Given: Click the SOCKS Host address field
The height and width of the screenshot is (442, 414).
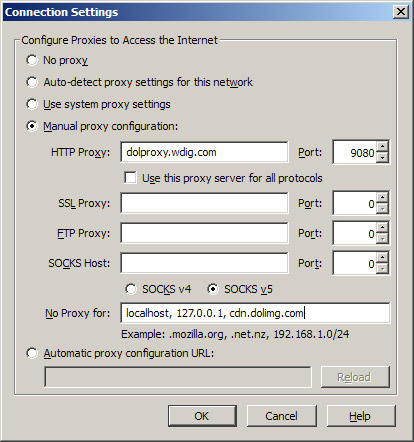Looking at the screenshot, I should pyautogui.click(x=204, y=263).
